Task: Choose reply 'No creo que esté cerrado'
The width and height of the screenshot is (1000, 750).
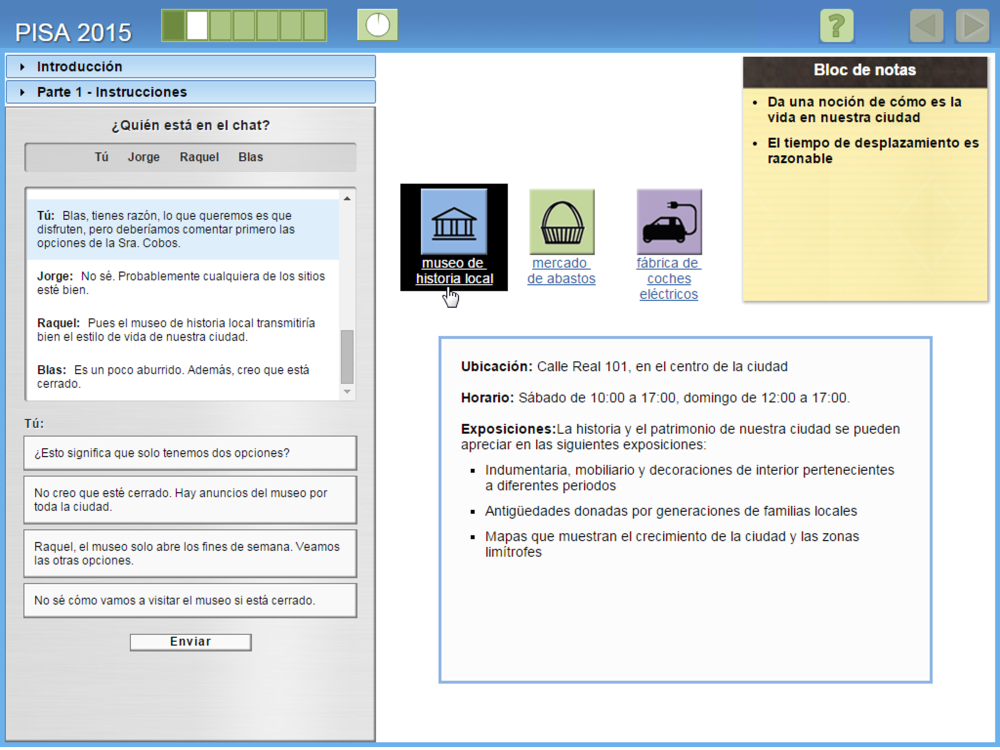Action: click(x=190, y=499)
